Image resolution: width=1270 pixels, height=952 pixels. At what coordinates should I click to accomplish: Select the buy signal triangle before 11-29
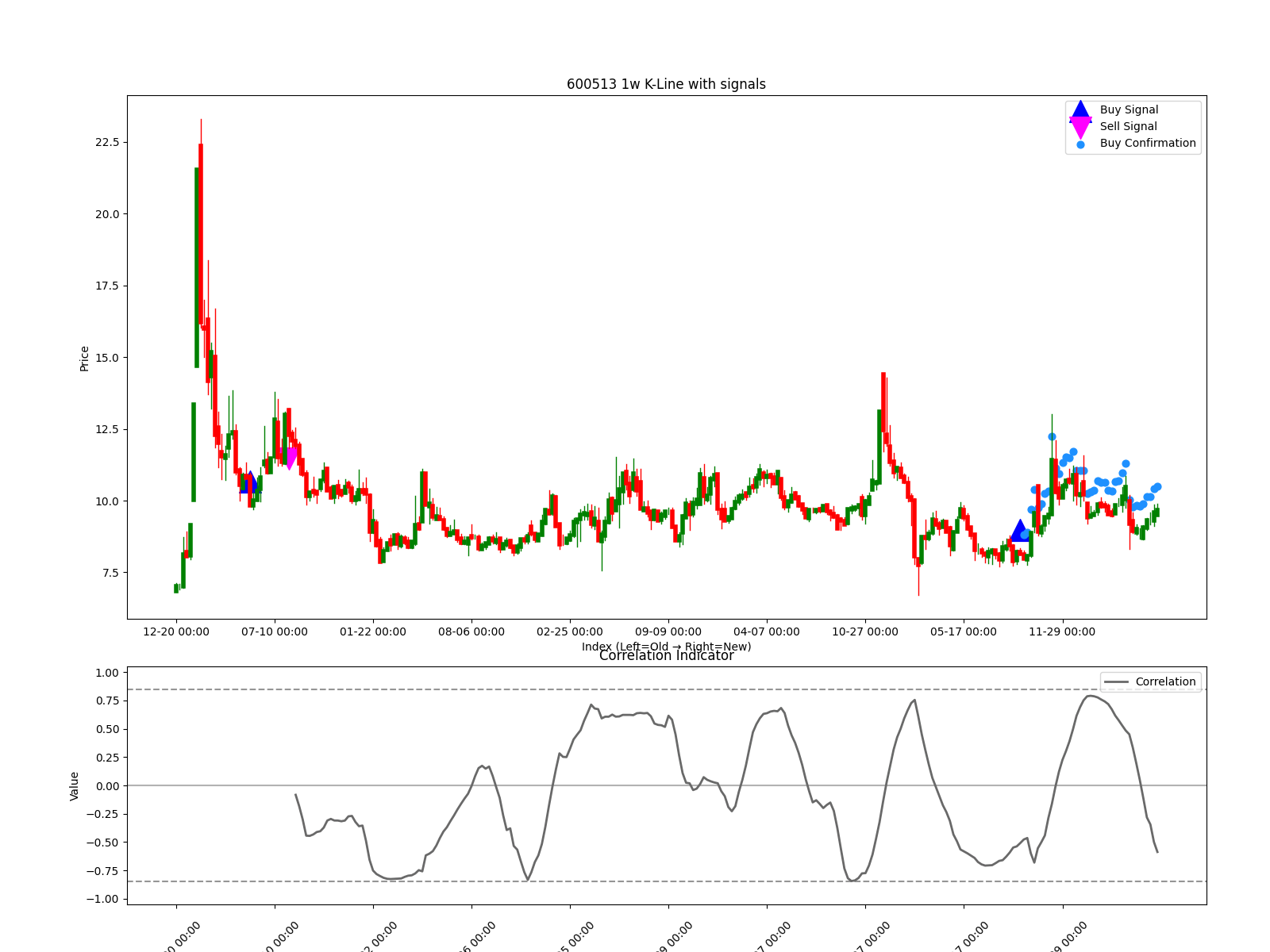point(1020,531)
